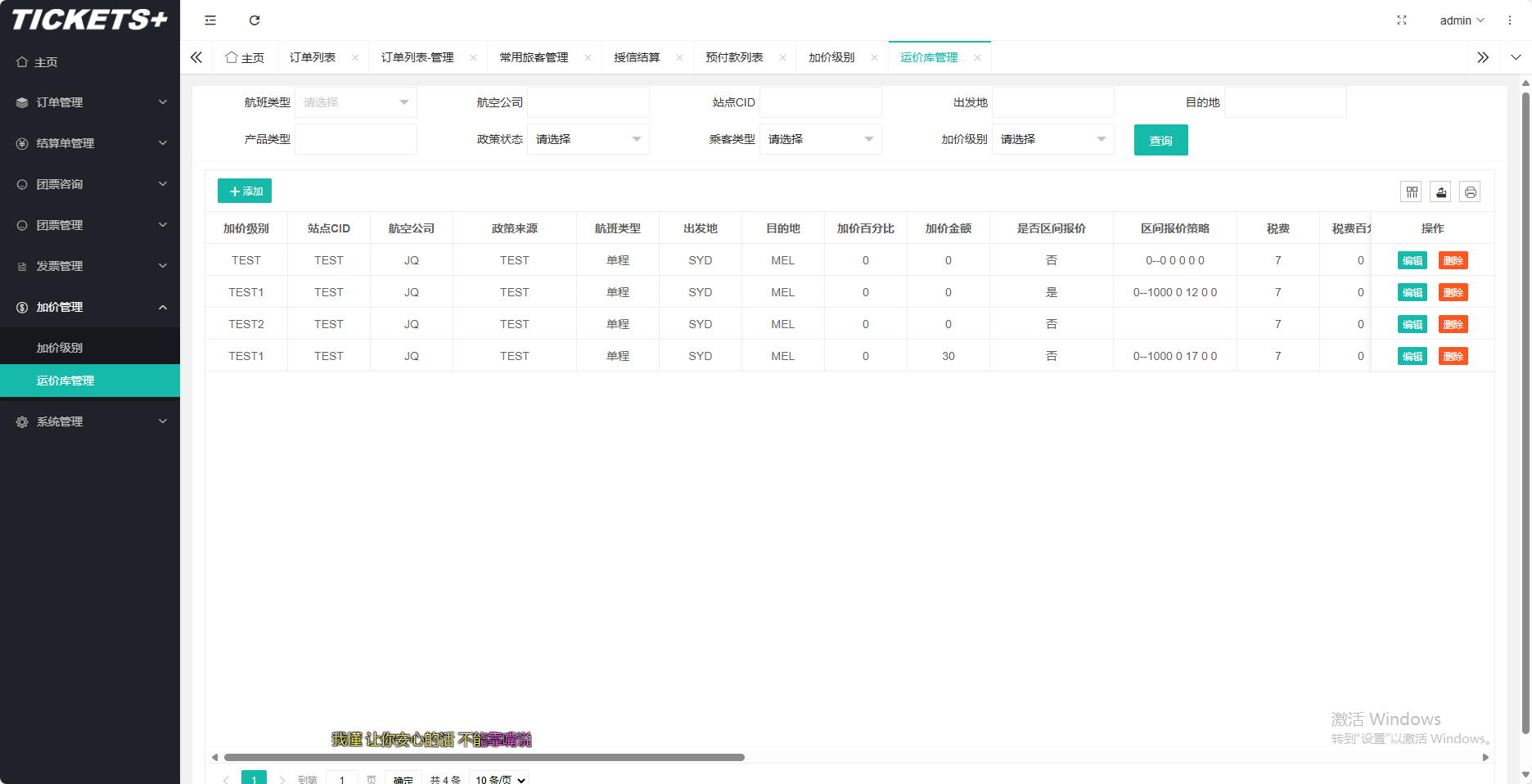
Task: Expand 订单管理 sidebar menu
Action: [90, 102]
